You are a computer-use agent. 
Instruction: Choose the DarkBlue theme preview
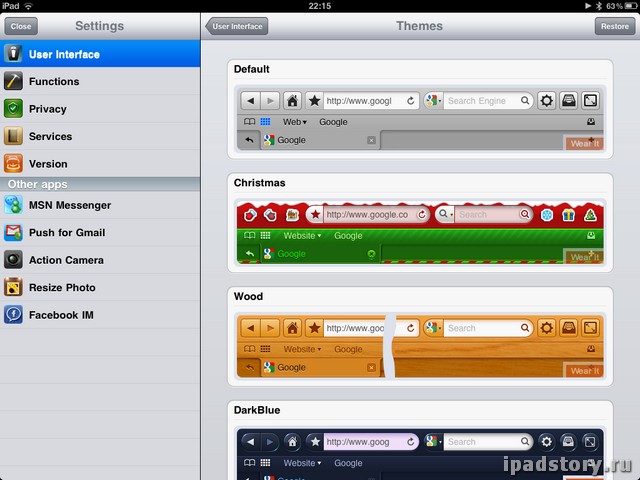click(420, 450)
